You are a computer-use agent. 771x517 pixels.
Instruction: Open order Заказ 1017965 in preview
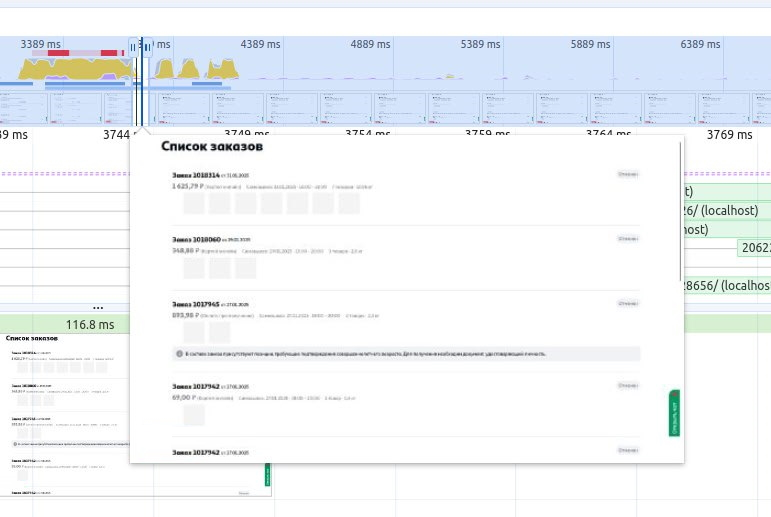coord(196,304)
